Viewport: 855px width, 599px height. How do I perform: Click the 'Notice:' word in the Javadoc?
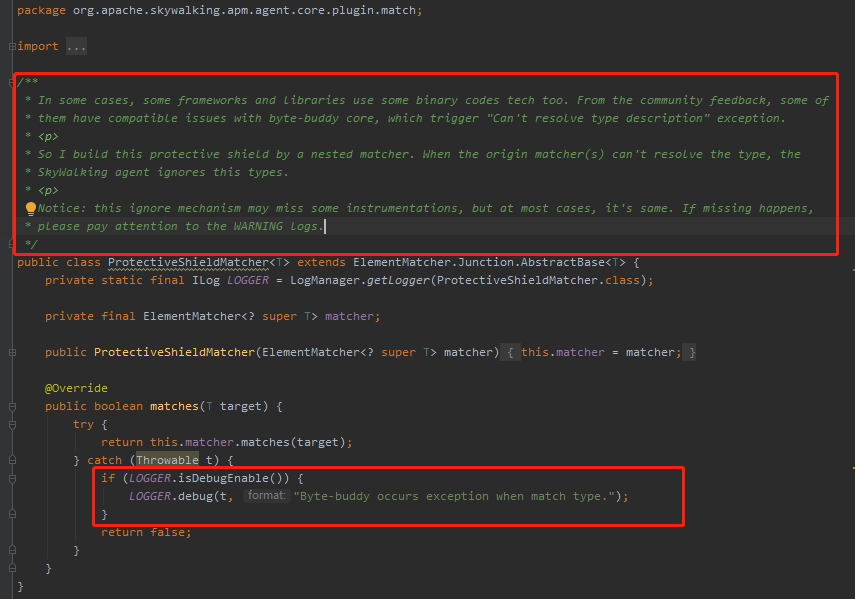pyautogui.click(x=62, y=208)
